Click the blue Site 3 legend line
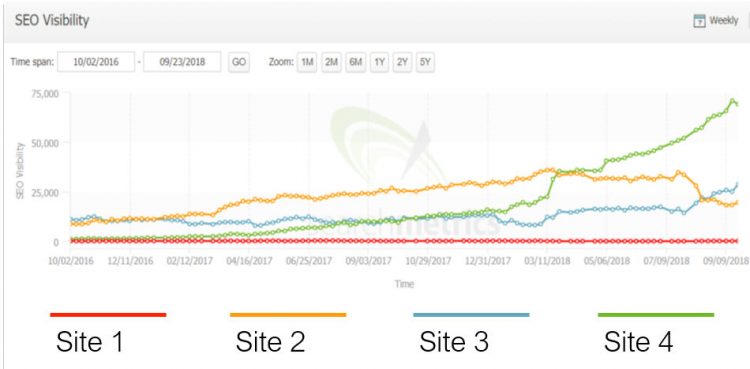This screenshot has height=369, width=750. (x=471, y=314)
